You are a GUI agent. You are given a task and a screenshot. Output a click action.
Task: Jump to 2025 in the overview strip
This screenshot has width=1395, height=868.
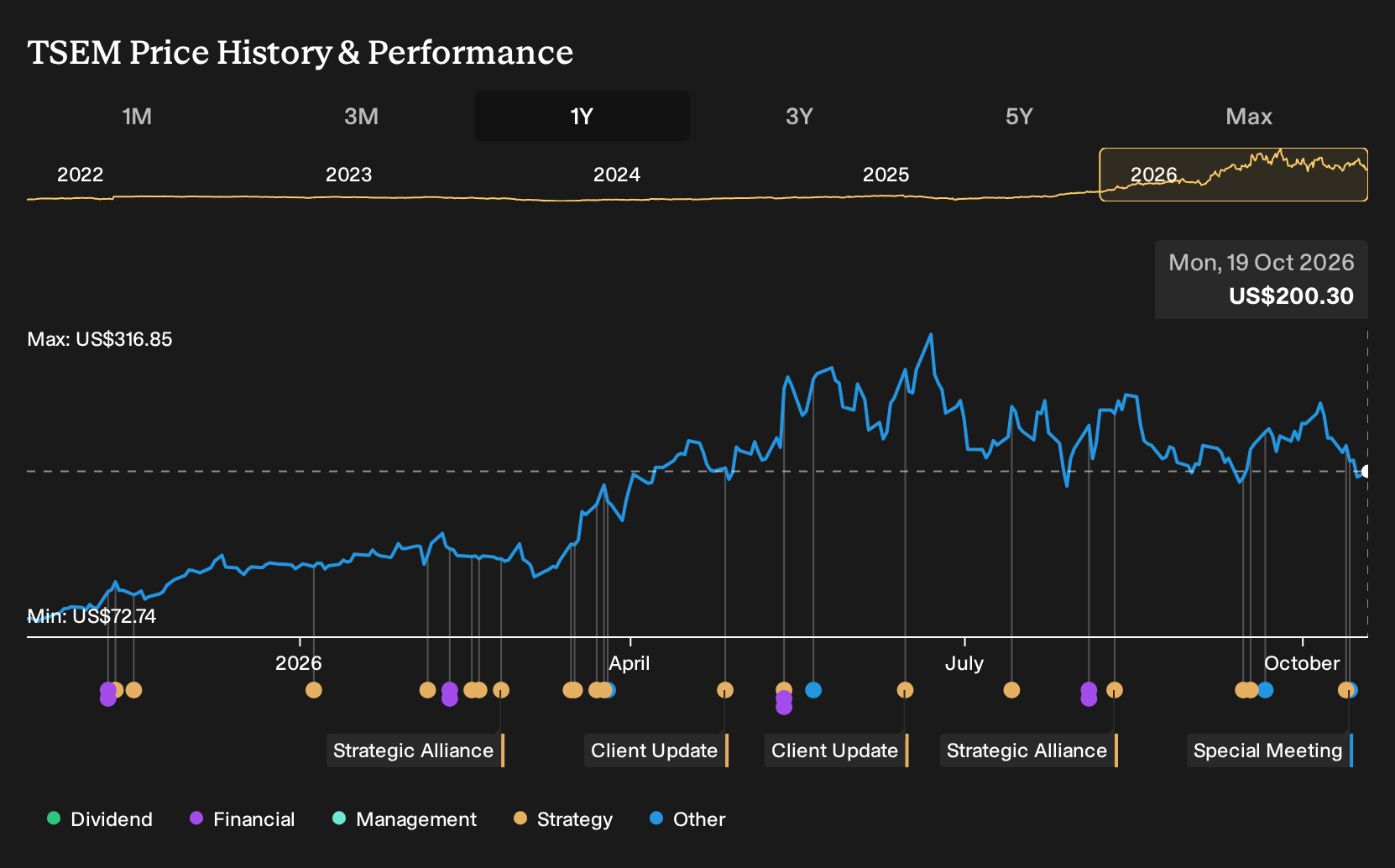coord(886,175)
